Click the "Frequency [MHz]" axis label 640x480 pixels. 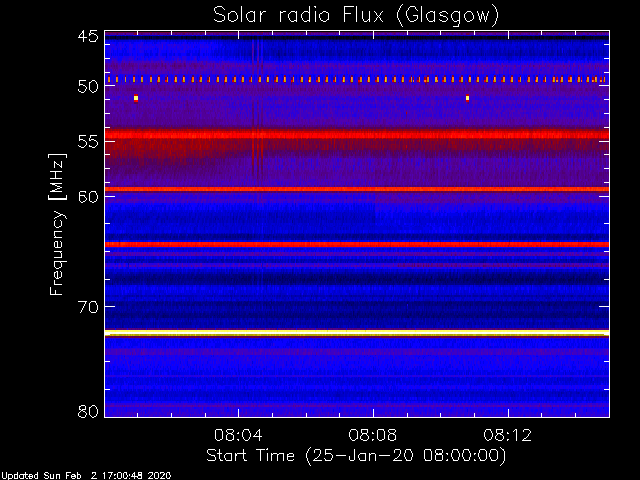tap(57, 224)
